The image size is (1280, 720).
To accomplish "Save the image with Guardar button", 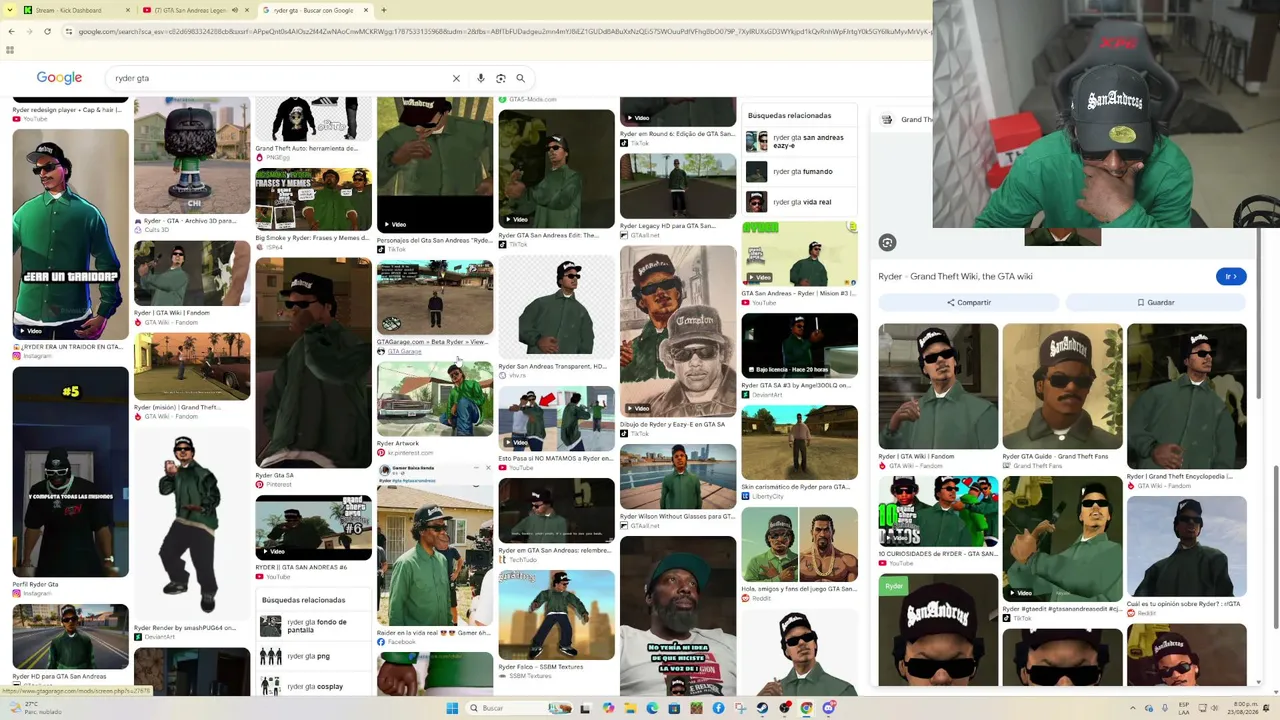I will click(x=1156, y=302).
